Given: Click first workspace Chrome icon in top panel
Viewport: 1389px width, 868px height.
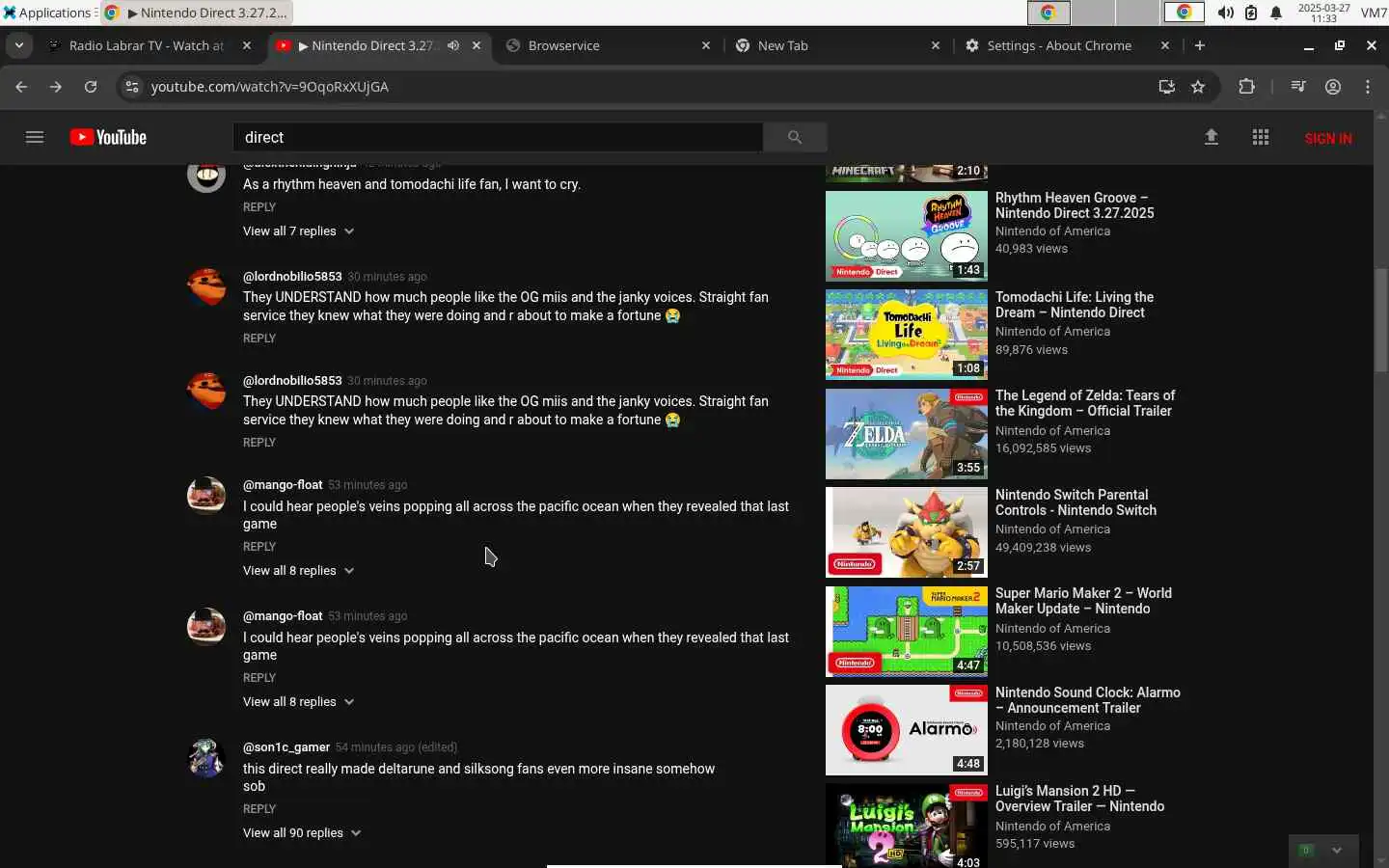Looking at the screenshot, I should pyautogui.click(x=1049, y=13).
